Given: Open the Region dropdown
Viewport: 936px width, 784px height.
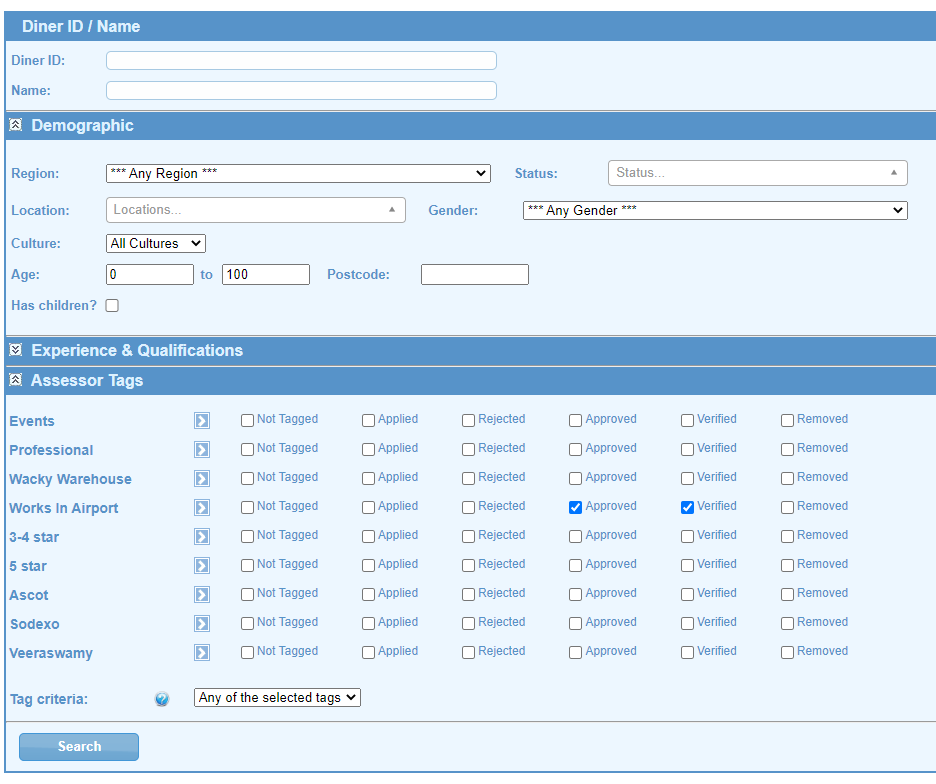Looking at the screenshot, I should 298,174.
